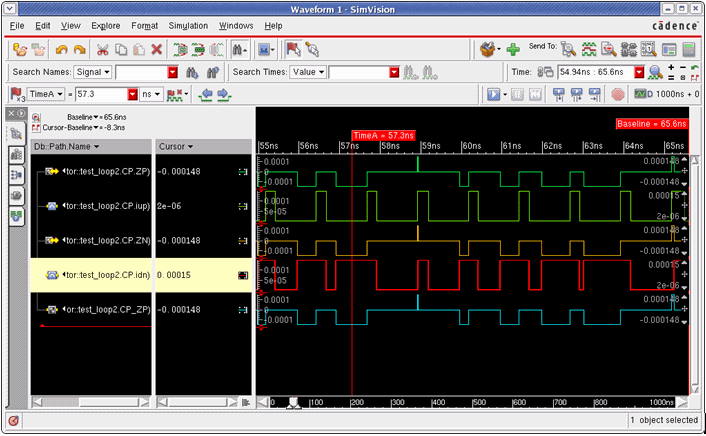706x436 pixels.
Task: Click the run simulation play icon
Action: pos(493,94)
